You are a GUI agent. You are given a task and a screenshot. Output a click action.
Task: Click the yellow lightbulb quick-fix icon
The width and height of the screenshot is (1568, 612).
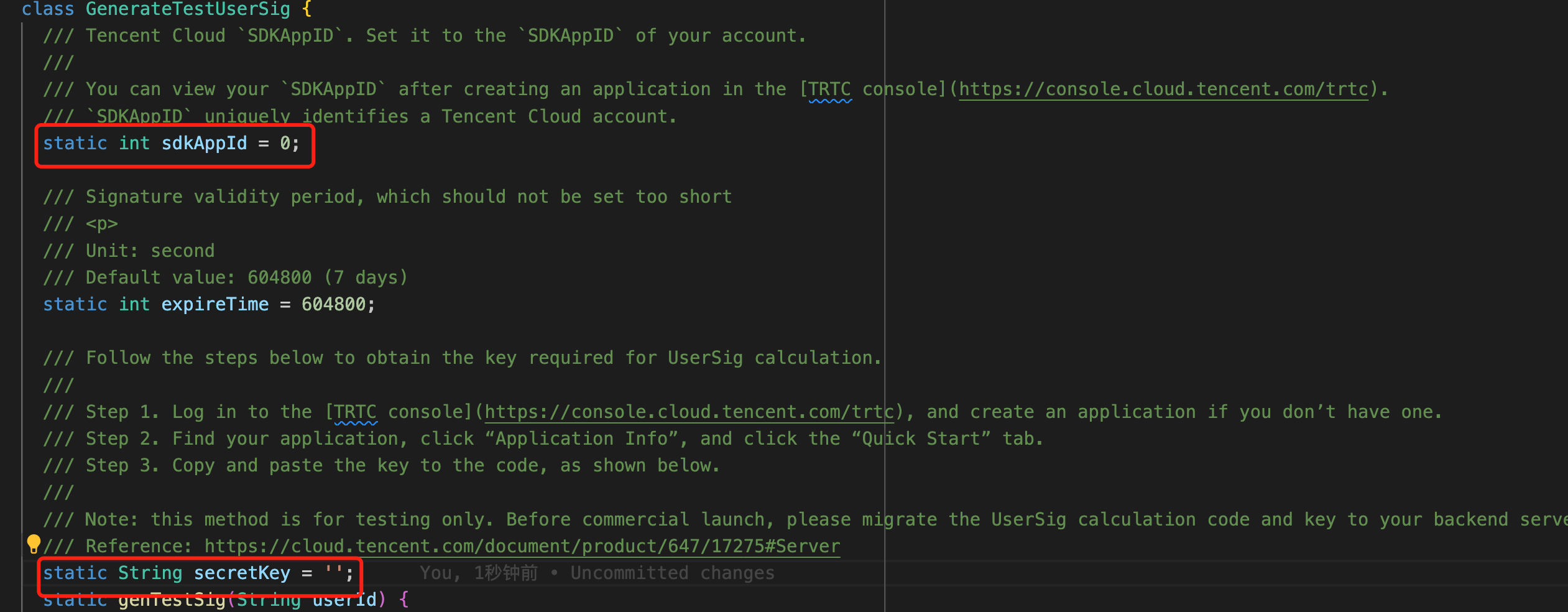[x=34, y=544]
